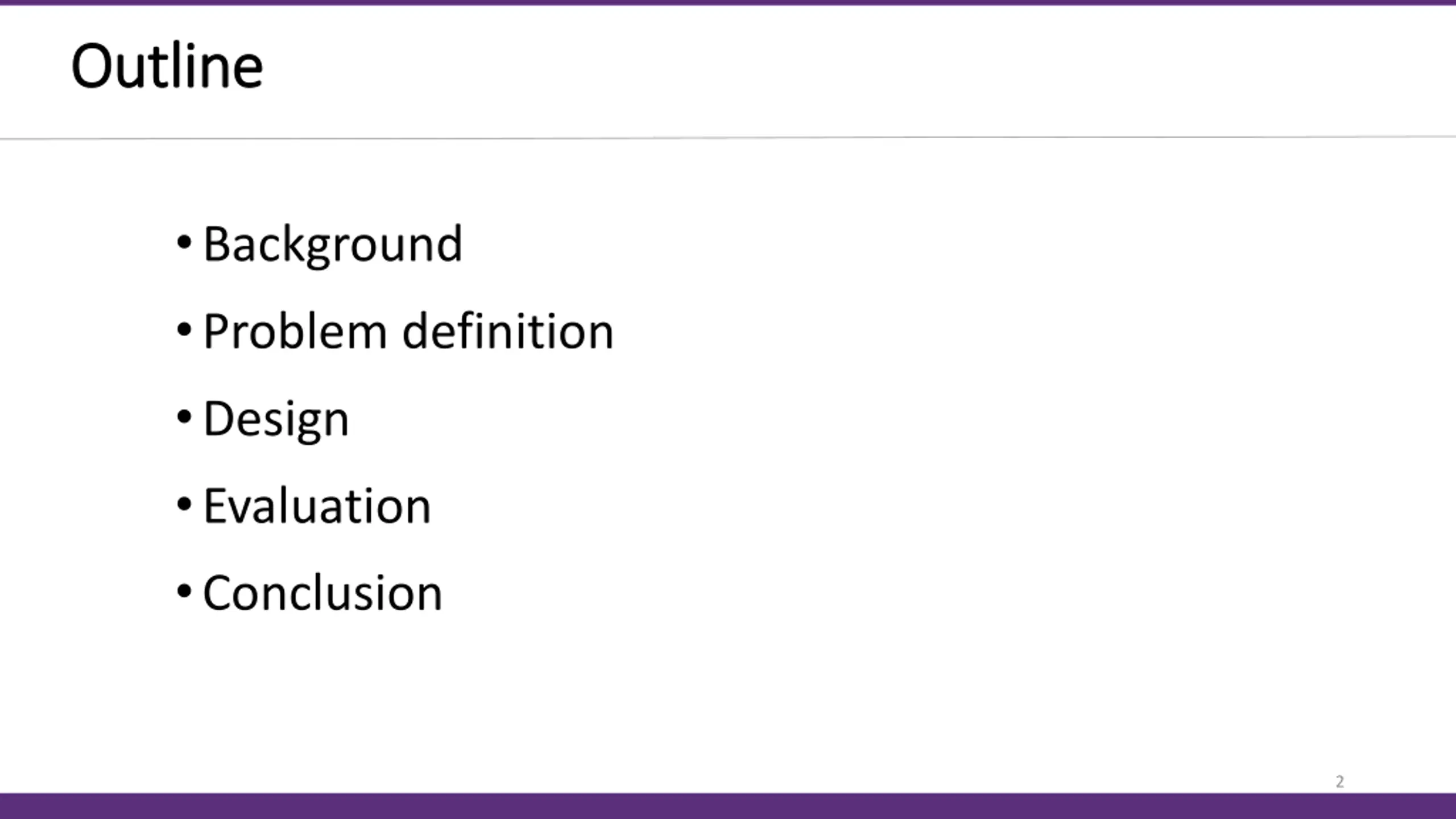Screen dimensions: 1456x819
Task: Click the bullet dot beside Conclusion
Action: coord(184,590)
